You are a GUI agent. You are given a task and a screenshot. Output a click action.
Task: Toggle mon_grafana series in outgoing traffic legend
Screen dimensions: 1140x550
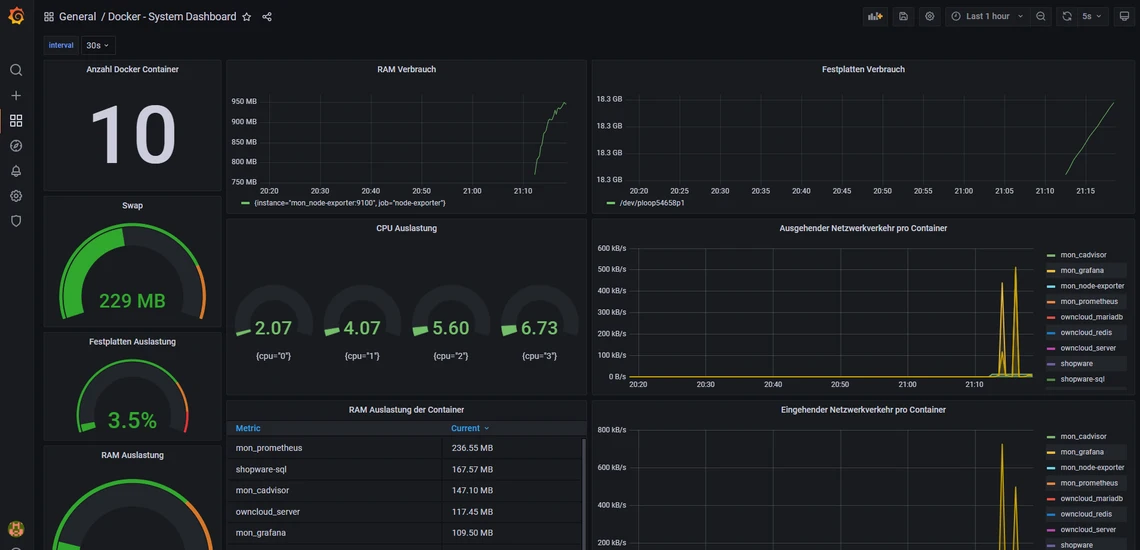[x=1082, y=270]
